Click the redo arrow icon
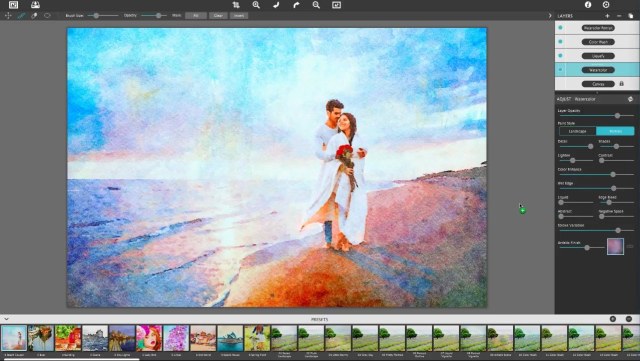The image size is (640, 361). pyautogui.click(x=296, y=5)
